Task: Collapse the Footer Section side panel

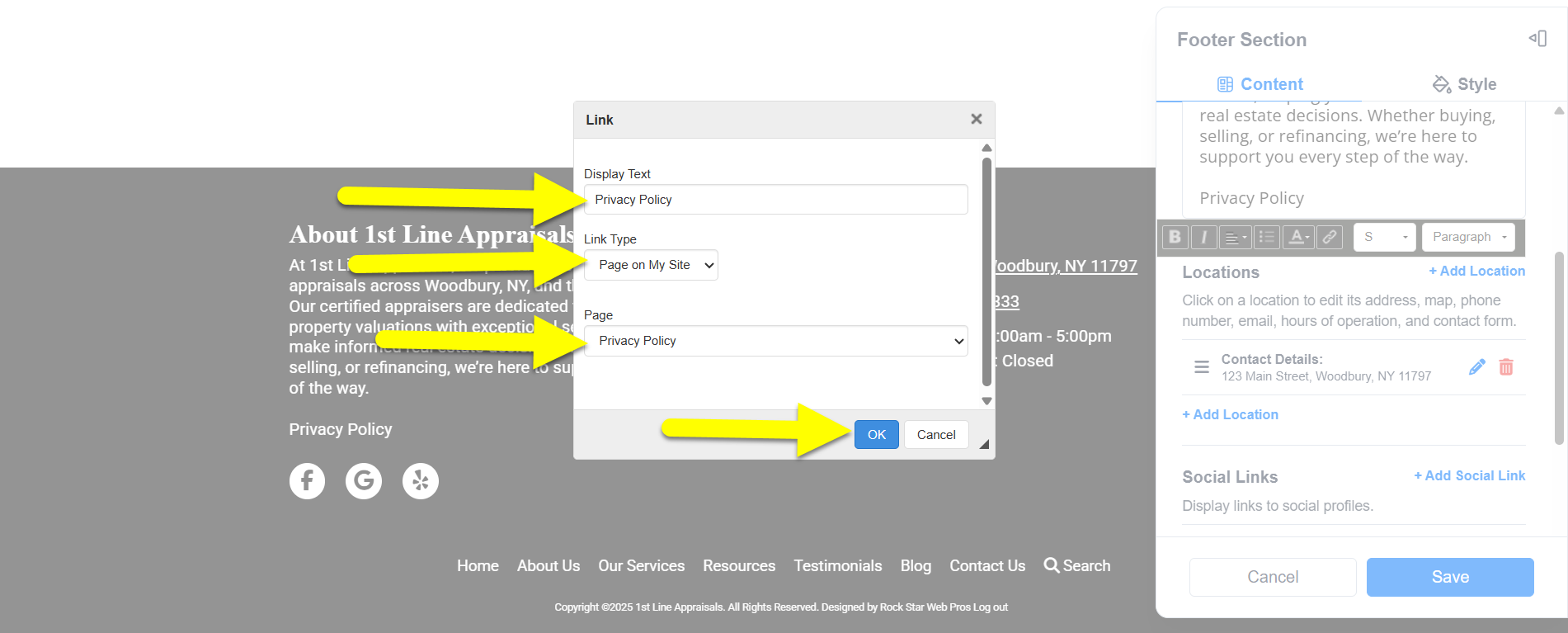Action: [x=1537, y=38]
